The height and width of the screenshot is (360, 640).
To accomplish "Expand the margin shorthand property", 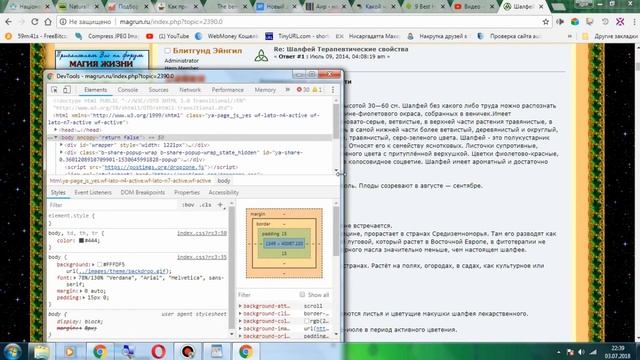I will pos(81,291).
